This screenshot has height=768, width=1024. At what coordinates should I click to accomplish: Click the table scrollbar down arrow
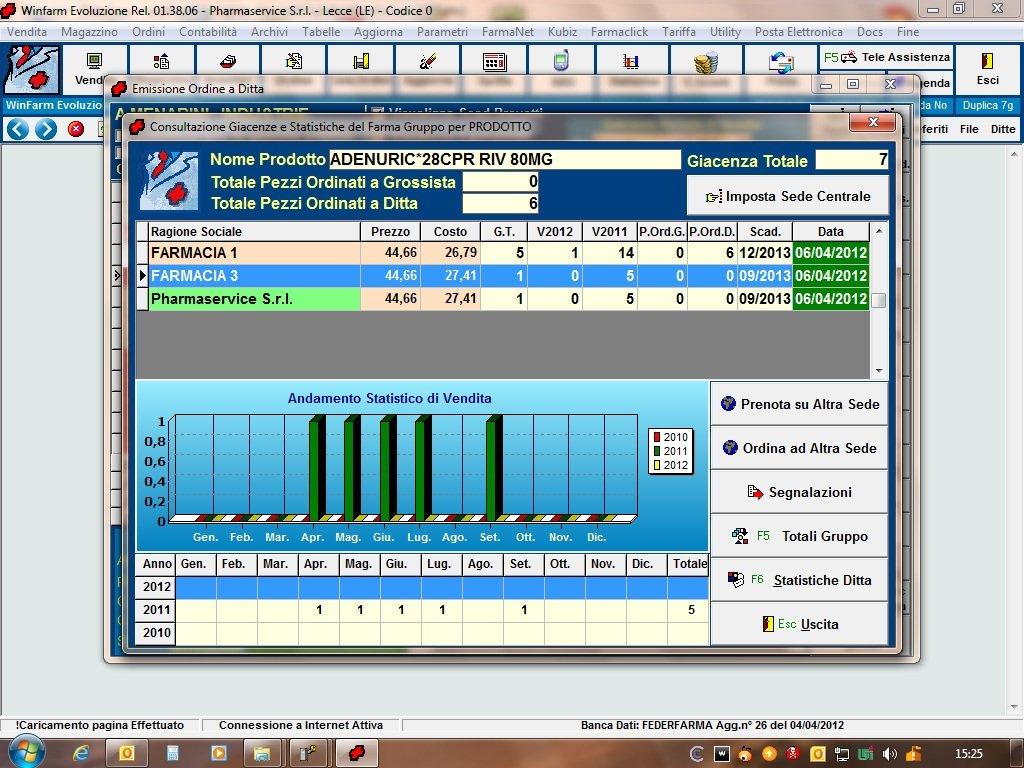[879, 371]
